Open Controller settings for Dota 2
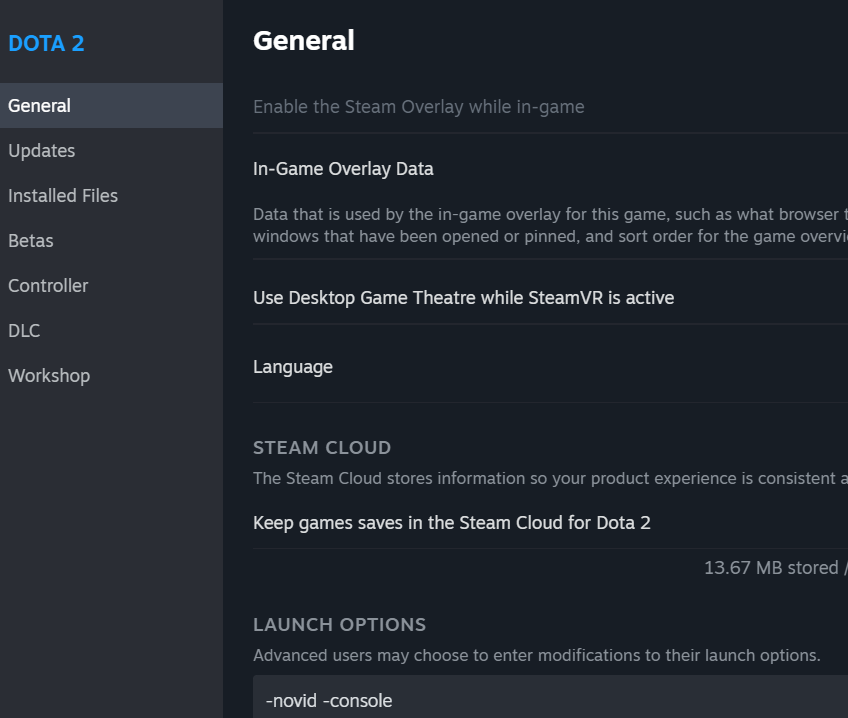Viewport: 848px width, 718px height. click(x=47, y=285)
